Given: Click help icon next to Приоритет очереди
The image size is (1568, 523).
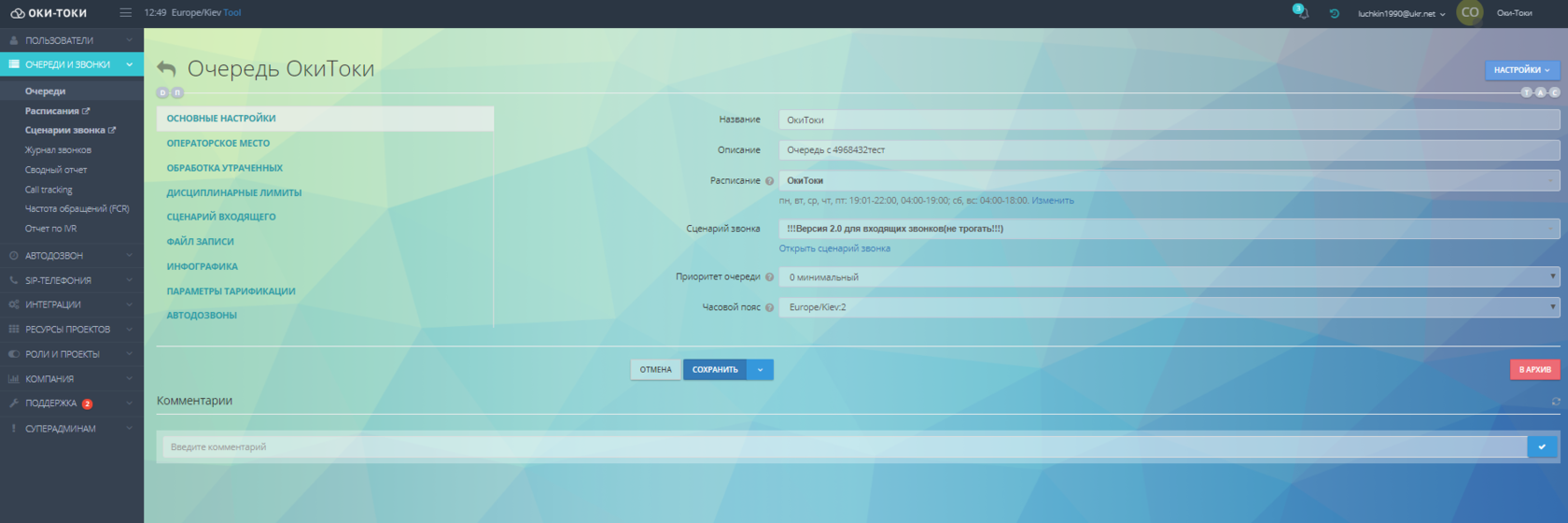Looking at the screenshot, I should [770, 277].
